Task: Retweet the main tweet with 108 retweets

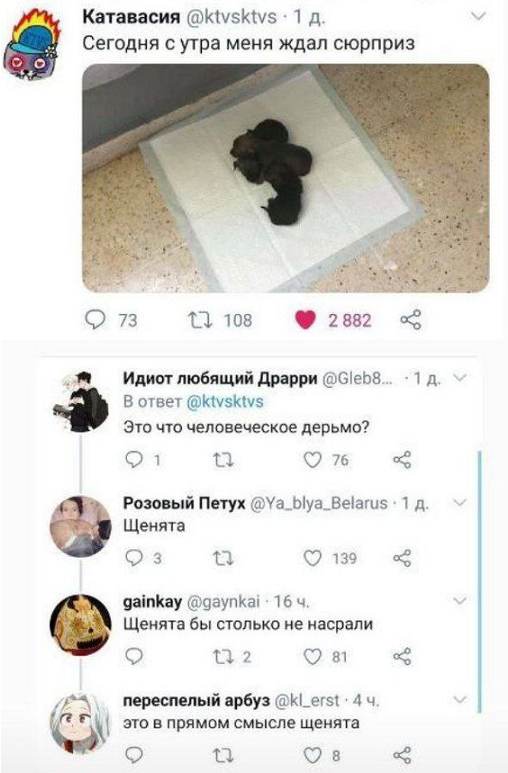Action: coord(200,320)
